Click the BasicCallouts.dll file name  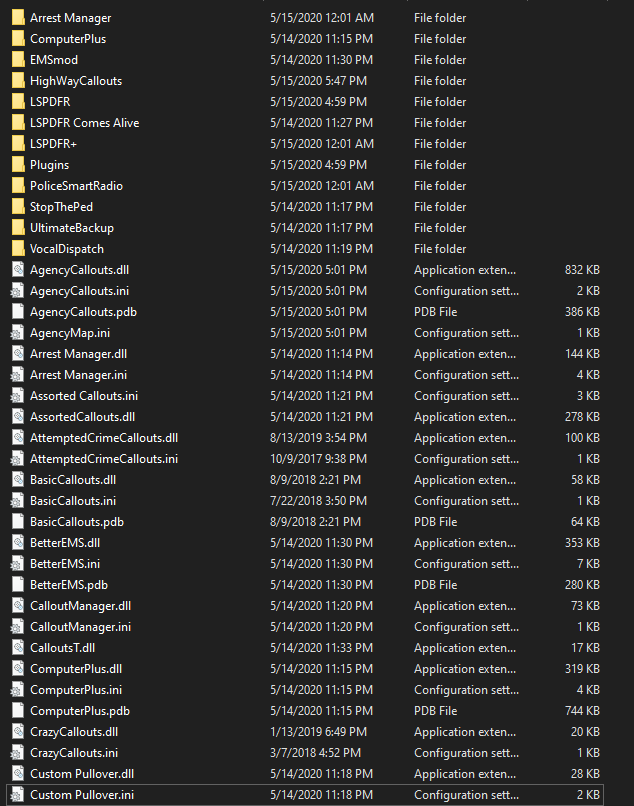click(x=73, y=480)
